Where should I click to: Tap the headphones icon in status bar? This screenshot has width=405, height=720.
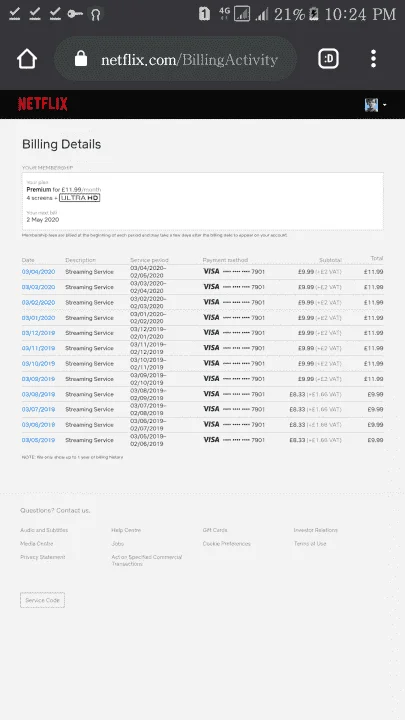96,14
